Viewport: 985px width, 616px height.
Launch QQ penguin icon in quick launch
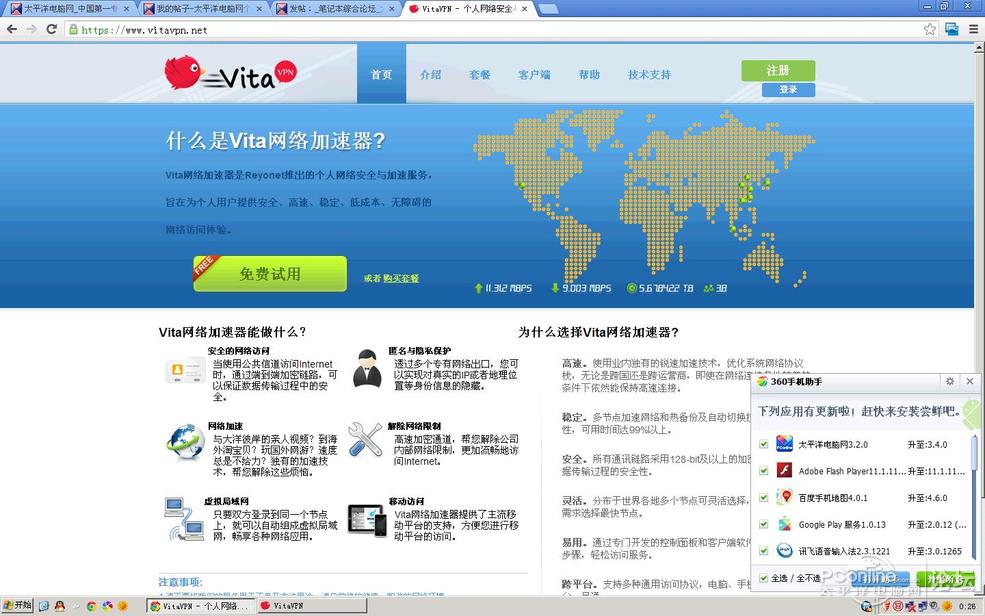[60, 606]
